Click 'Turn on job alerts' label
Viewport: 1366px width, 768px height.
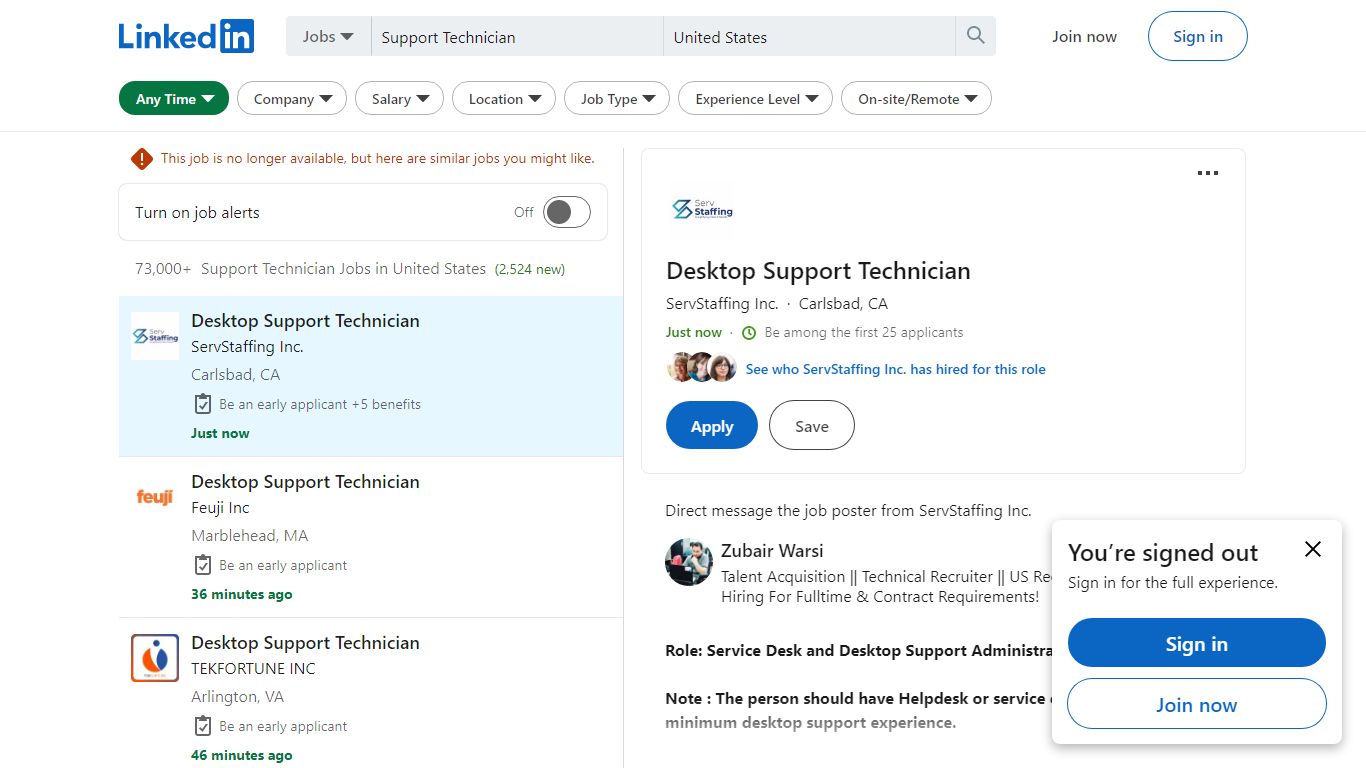click(x=197, y=213)
